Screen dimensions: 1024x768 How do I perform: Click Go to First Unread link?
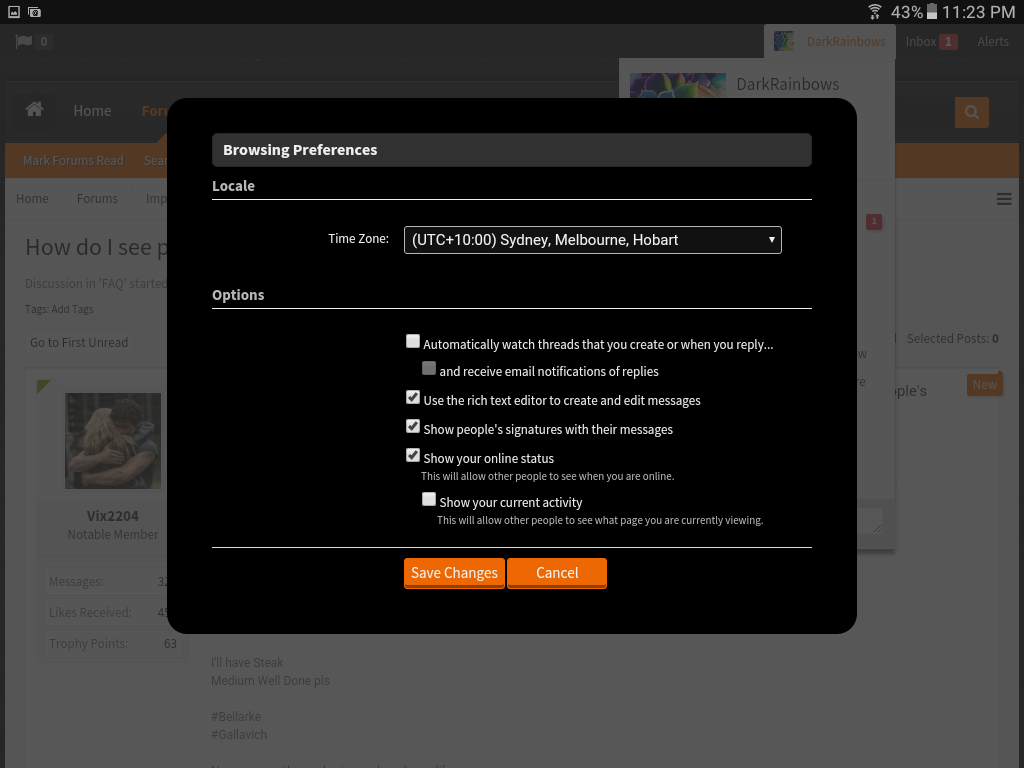pos(79,343)
